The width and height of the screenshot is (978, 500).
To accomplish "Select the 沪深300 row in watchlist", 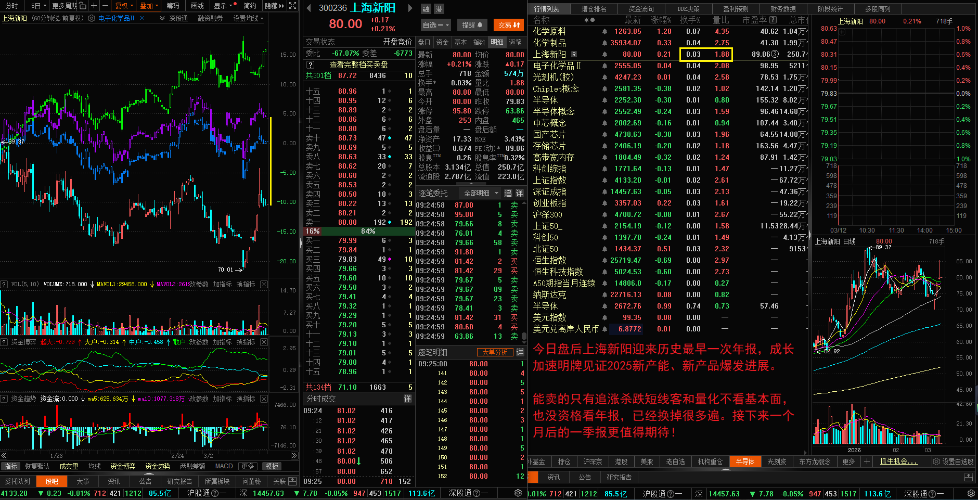I will coord(669,214).
